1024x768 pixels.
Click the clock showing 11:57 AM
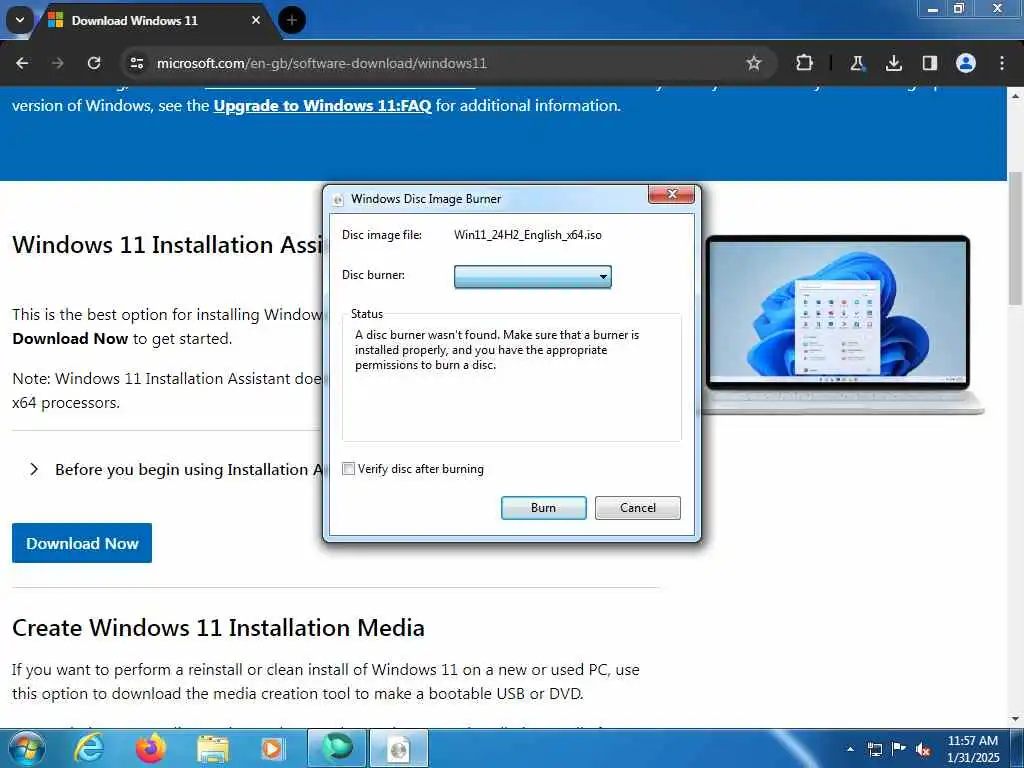(972, 741)
